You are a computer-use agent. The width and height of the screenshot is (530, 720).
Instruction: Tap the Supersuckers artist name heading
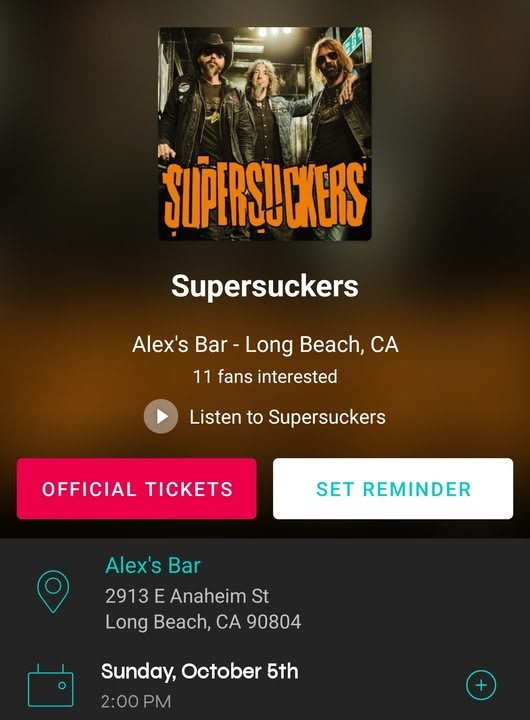[265, 286]
